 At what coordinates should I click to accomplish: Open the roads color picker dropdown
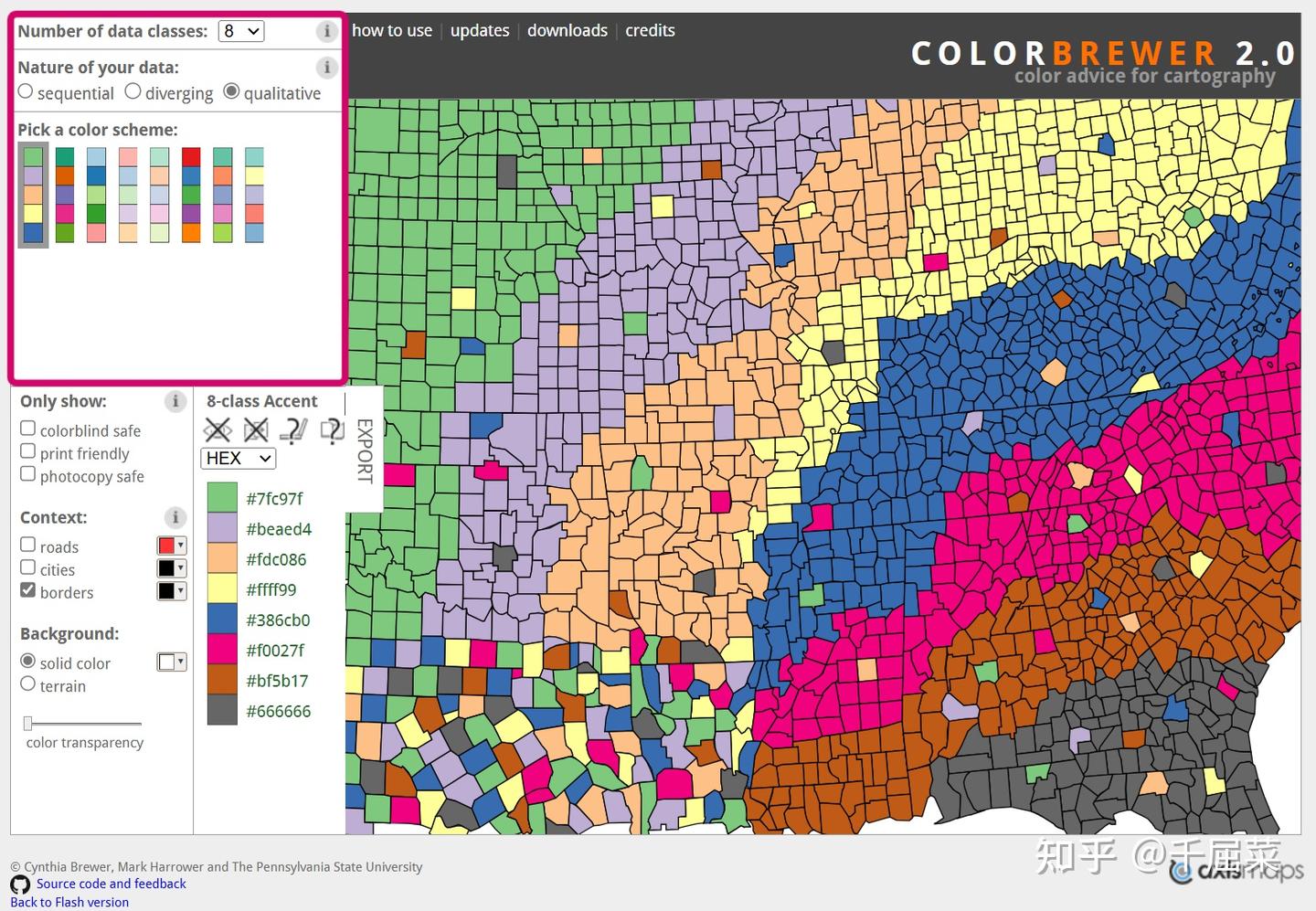(x=172, y=546)
